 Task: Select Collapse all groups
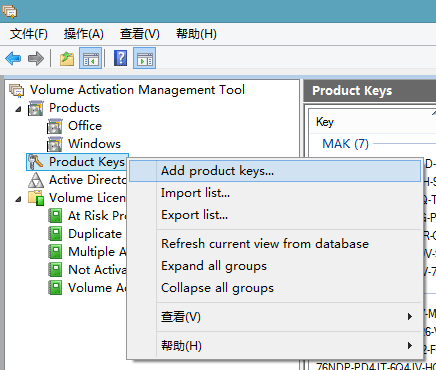275,288
